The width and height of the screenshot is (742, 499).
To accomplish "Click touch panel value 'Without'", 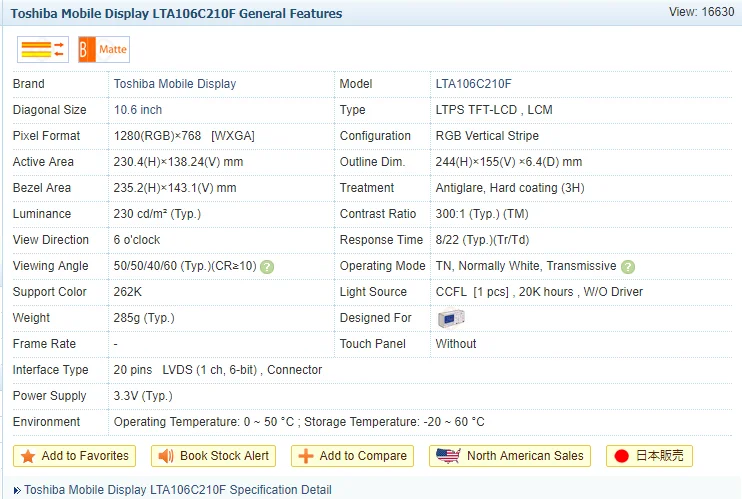I will (456, 344).
